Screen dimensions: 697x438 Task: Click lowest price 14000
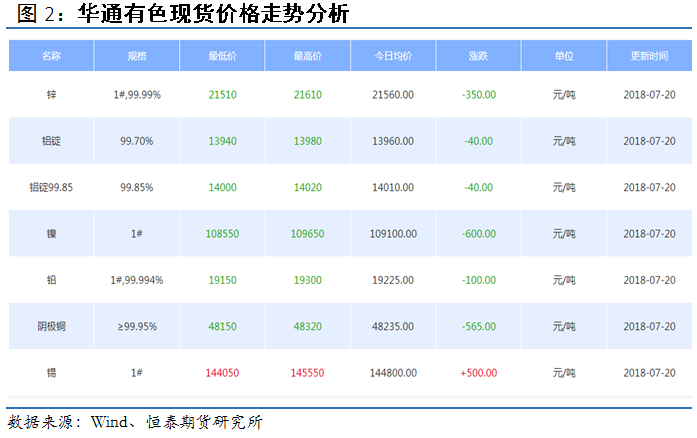[223, 187]
